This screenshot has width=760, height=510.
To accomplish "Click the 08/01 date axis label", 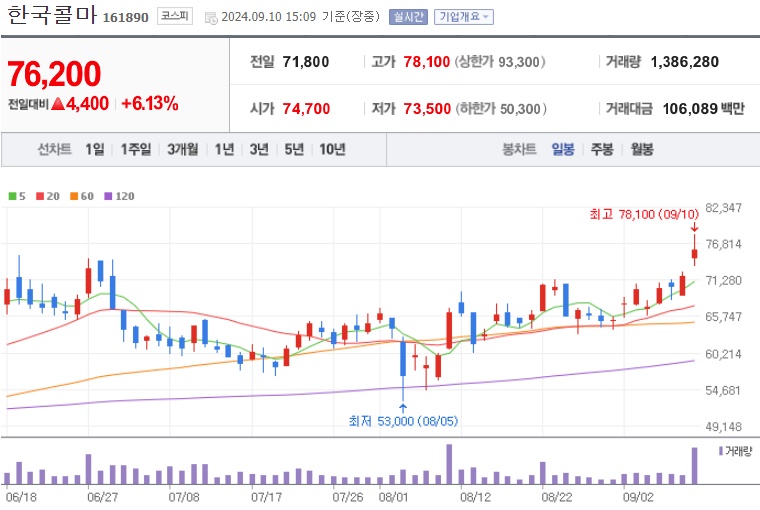I will click(x=394, y=497).
